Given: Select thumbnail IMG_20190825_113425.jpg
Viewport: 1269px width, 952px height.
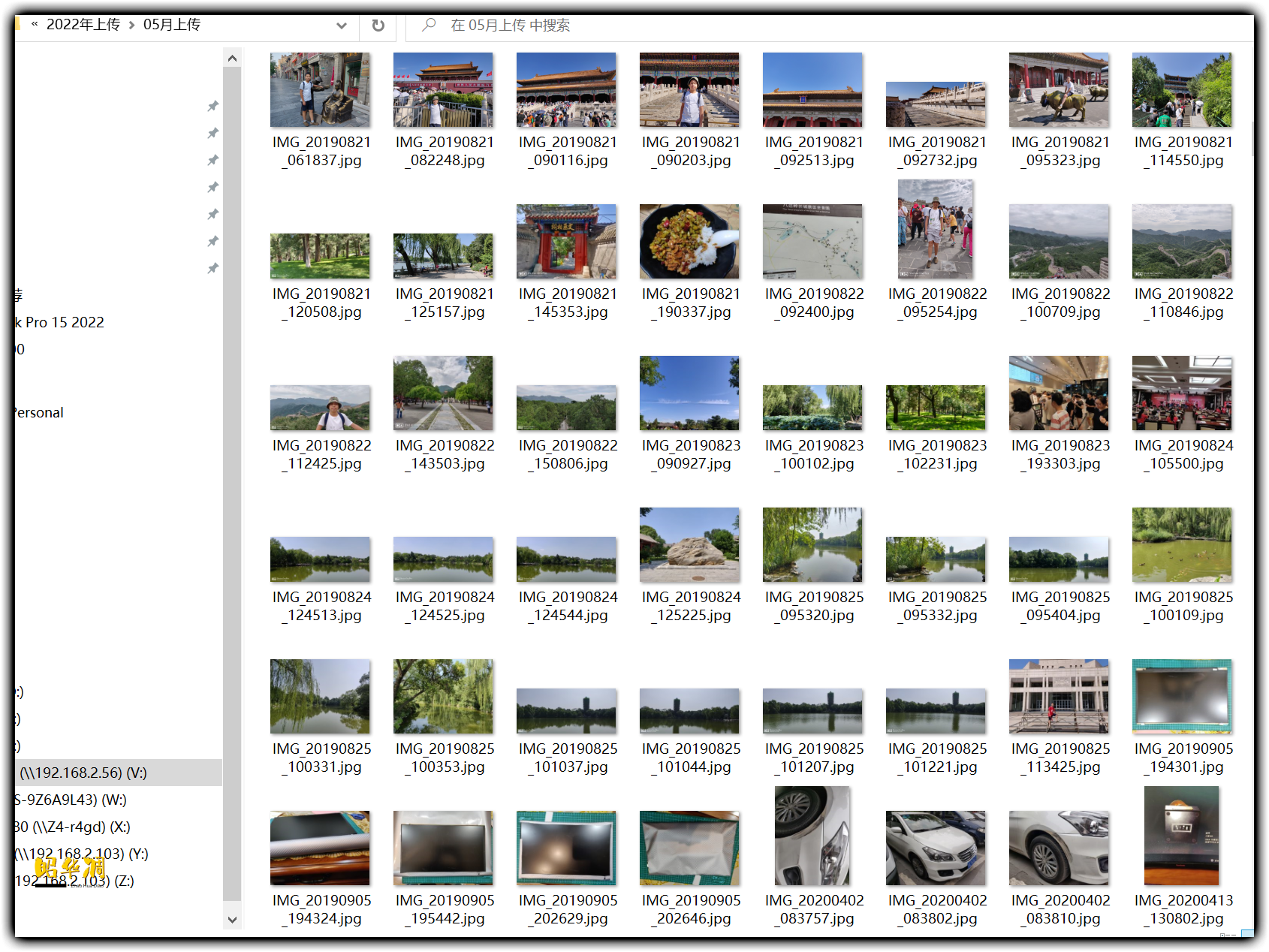Looking at the screenshot, I should point(1060,696).
